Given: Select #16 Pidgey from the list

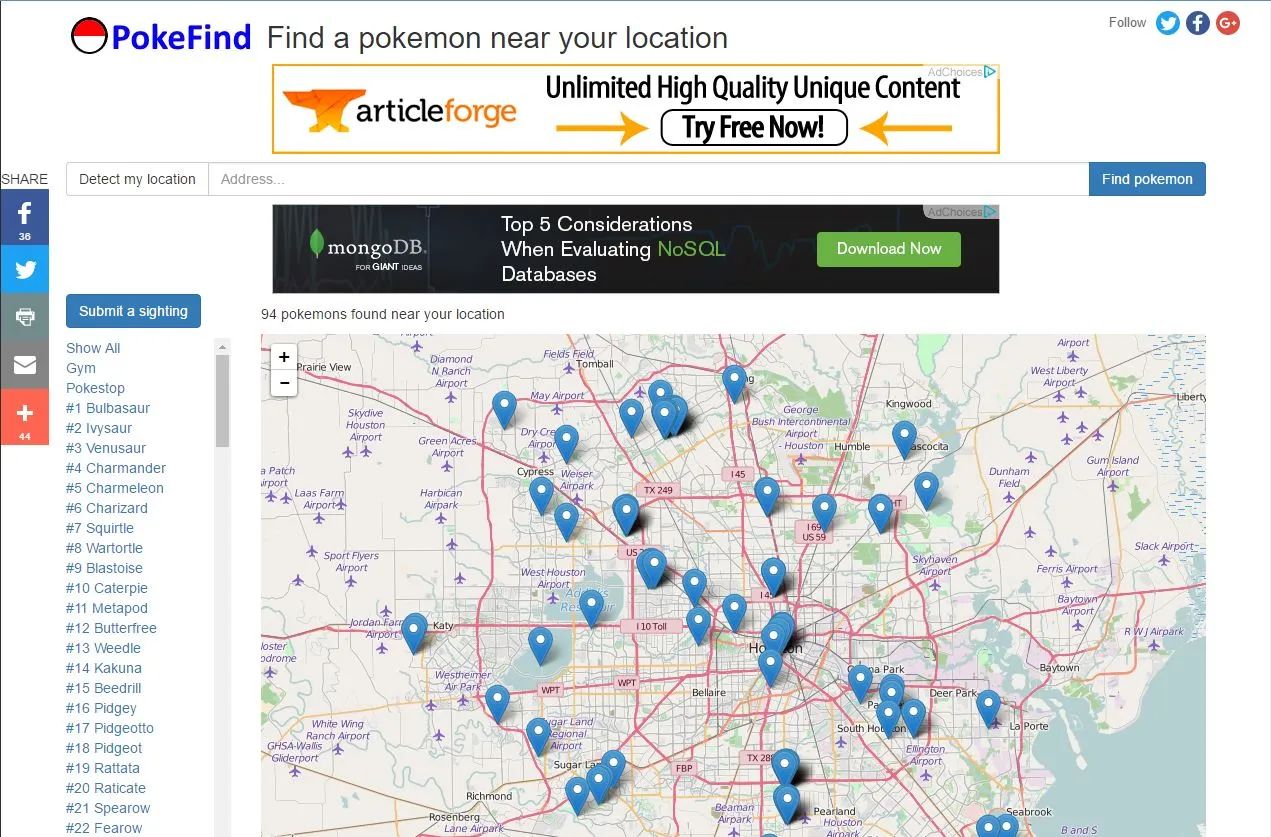Looking at the screenshot, I should point(100,708).
